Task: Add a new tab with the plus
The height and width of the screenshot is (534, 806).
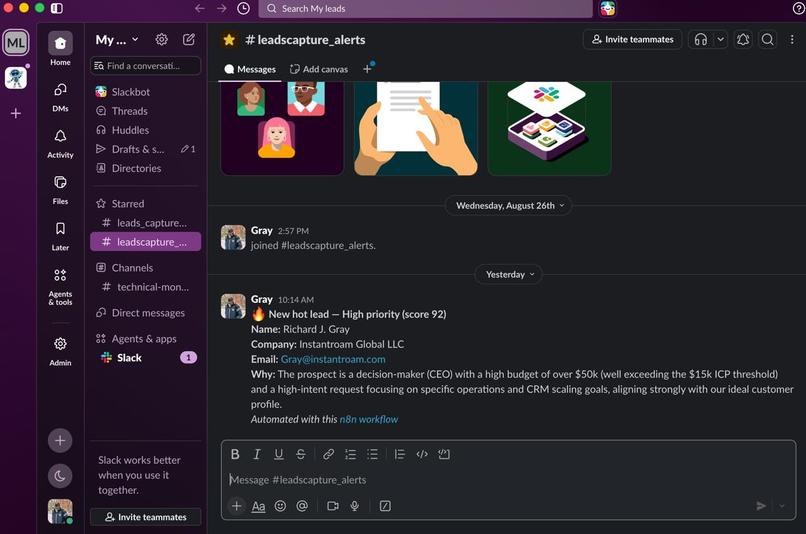Action: [367, 69]
